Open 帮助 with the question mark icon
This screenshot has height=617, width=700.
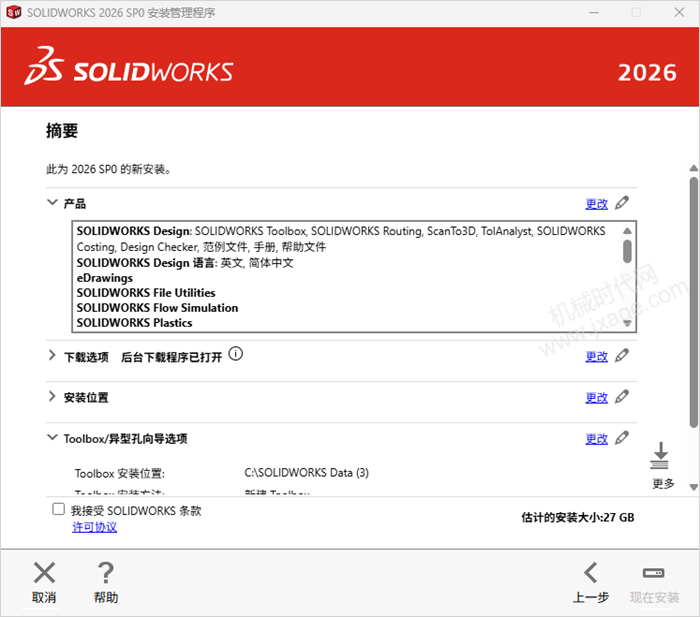pos(106,572)
